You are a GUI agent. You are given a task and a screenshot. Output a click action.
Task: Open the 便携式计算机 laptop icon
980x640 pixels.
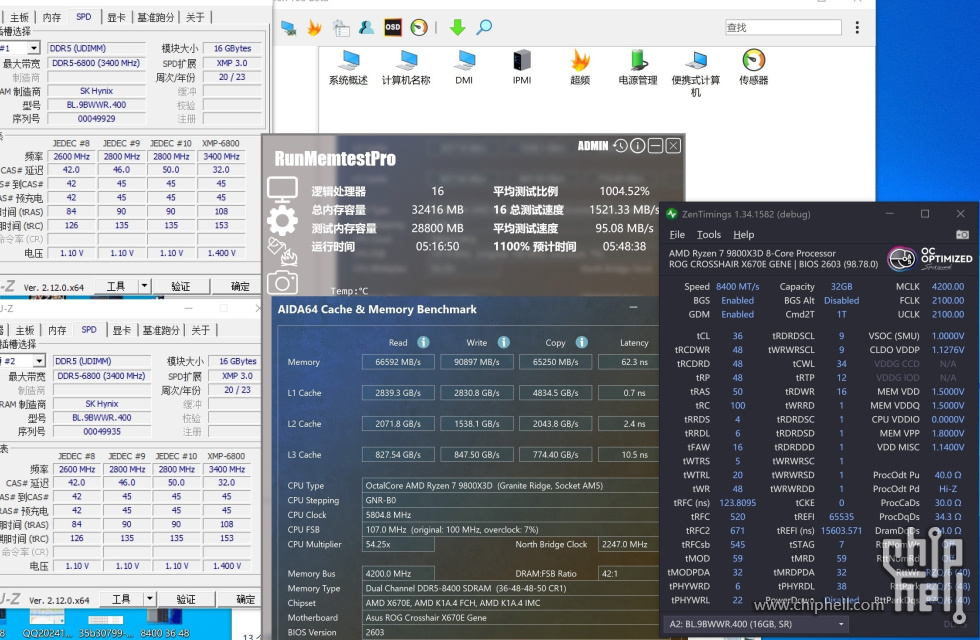tap(696, 61)
